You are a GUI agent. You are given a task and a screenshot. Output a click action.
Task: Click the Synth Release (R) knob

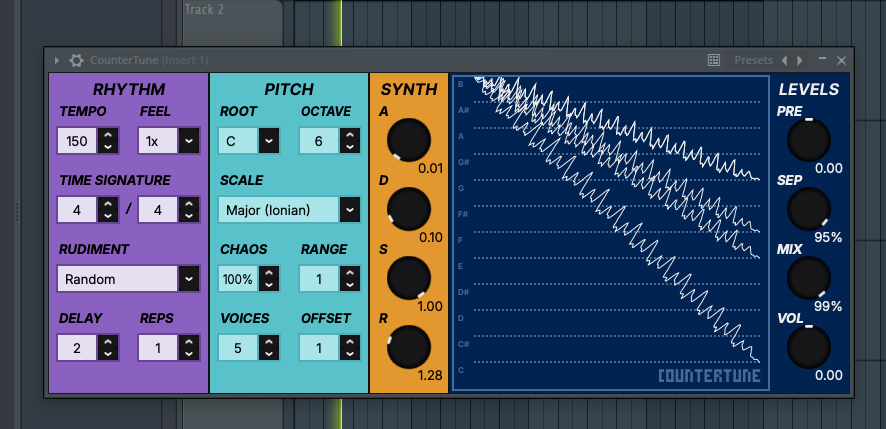pos(409,347)
